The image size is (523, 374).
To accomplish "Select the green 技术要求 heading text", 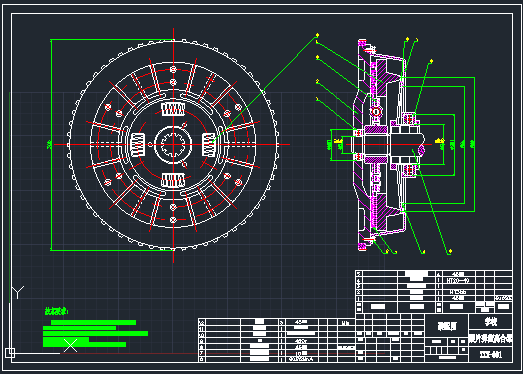I will tap(56, 311).
